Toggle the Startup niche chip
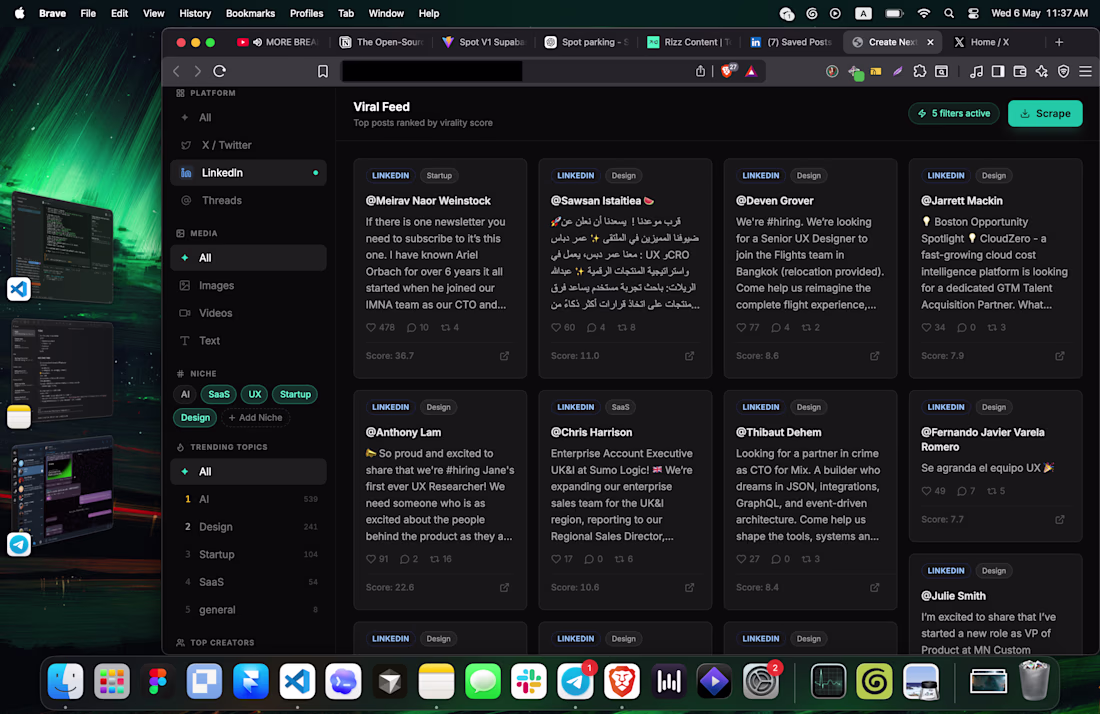Screen dimensions: 1100x714 295,394
